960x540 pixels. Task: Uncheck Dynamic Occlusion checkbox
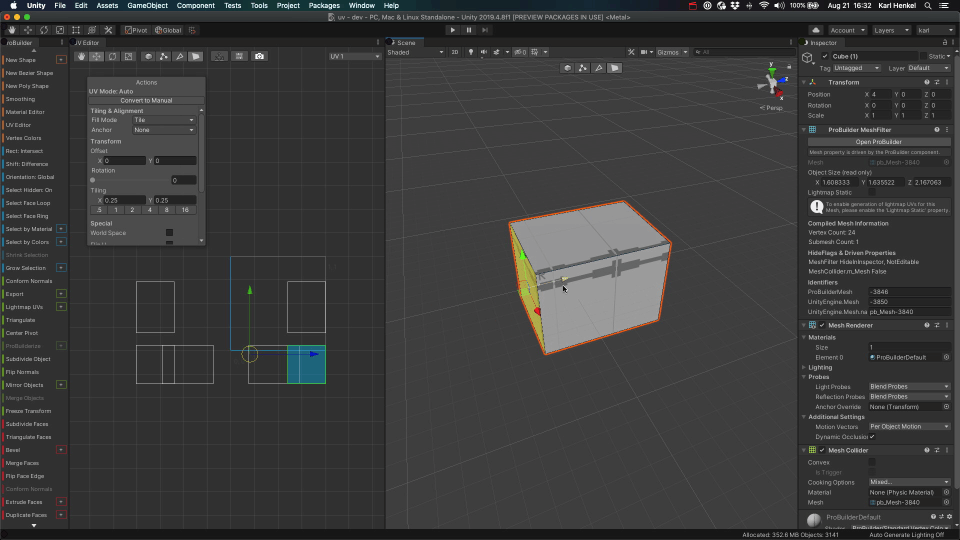(x=872, y=437)
